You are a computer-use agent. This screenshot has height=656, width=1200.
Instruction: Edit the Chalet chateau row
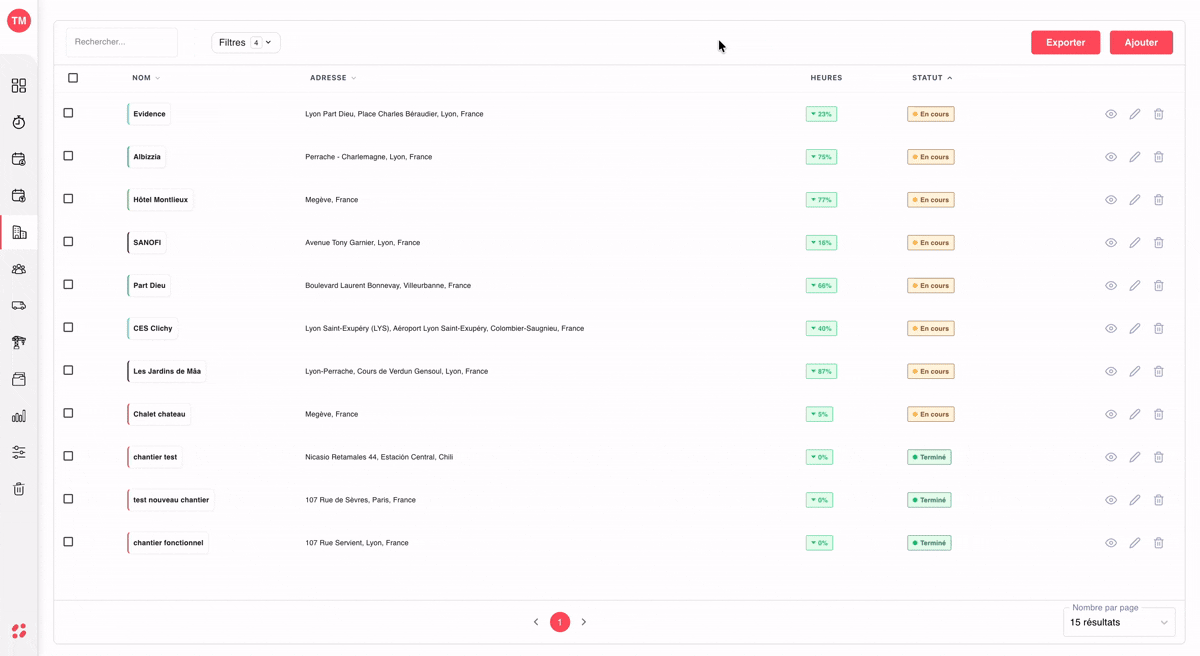tap(1135, 414)
